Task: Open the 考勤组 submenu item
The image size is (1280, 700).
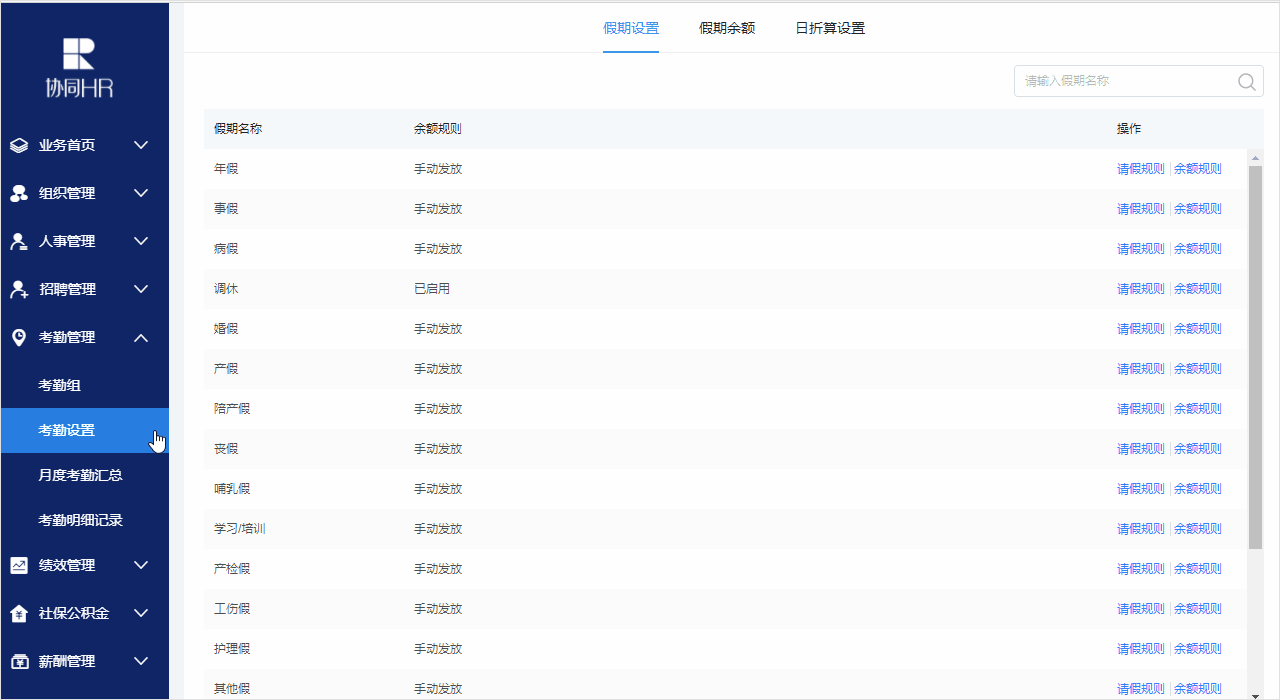Action: 85,385
